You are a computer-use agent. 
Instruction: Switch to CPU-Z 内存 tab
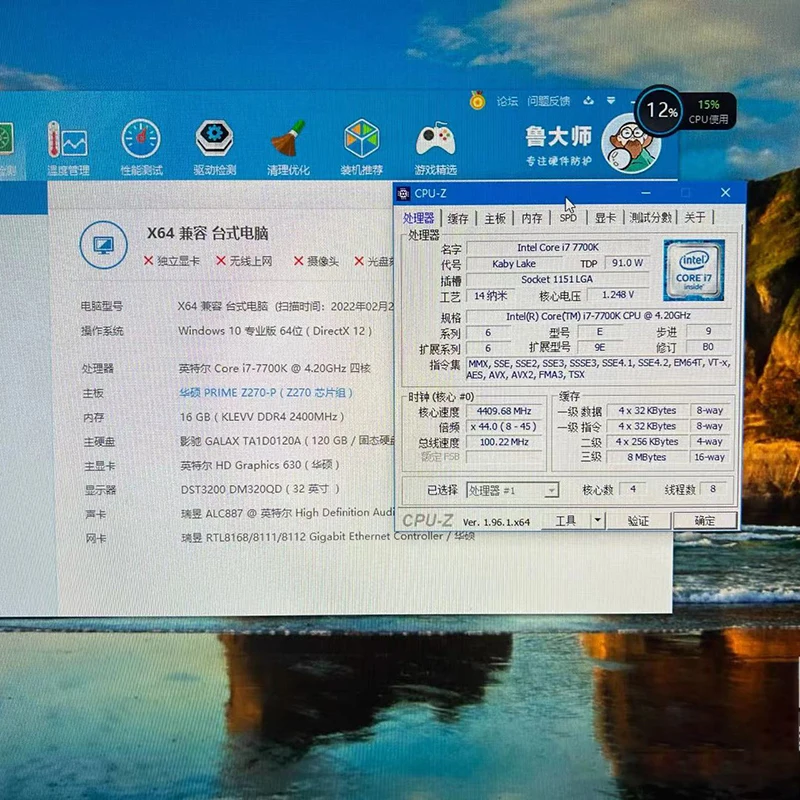point(532,218)
